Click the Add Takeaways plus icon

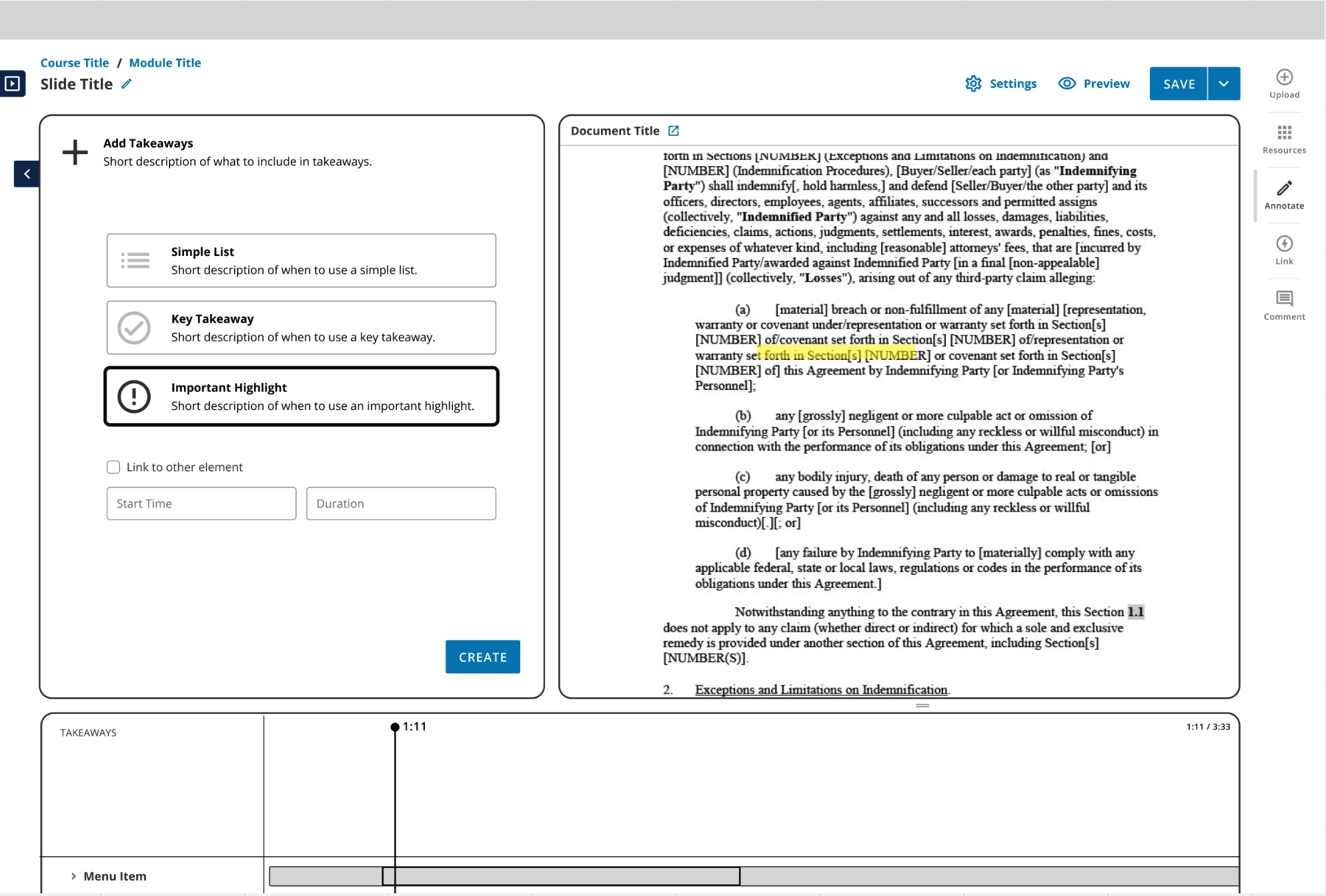coord(75,152)
